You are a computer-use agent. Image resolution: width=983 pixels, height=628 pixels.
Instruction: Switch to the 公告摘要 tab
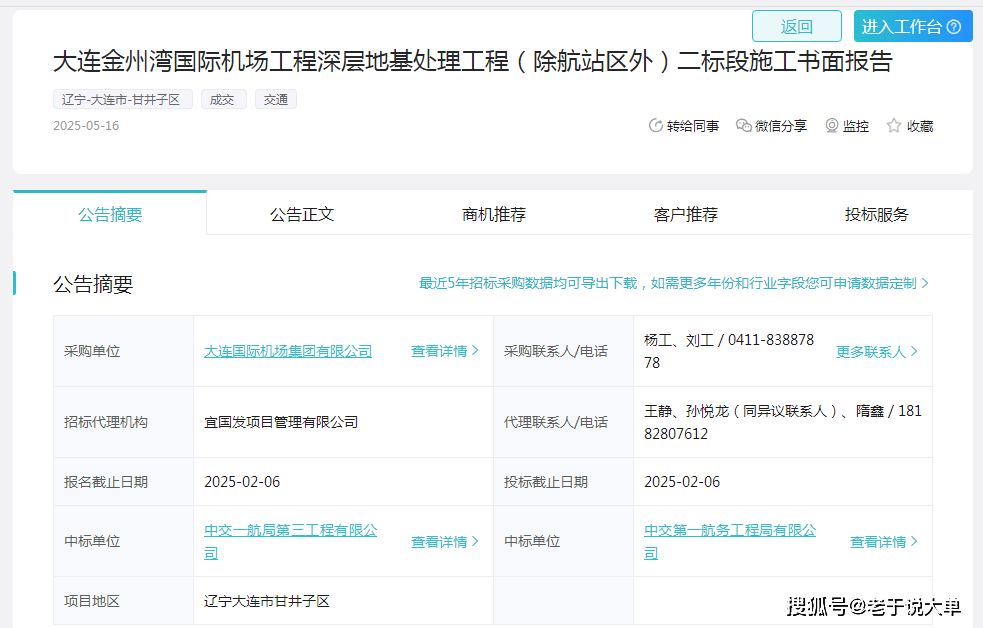110,214
